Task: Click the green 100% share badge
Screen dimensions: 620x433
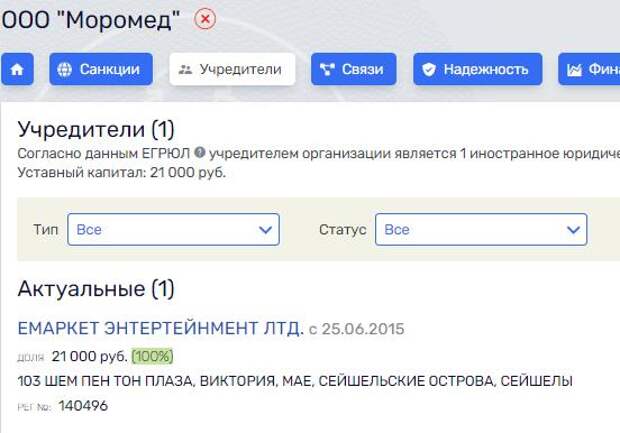Action: pos(152,356)
